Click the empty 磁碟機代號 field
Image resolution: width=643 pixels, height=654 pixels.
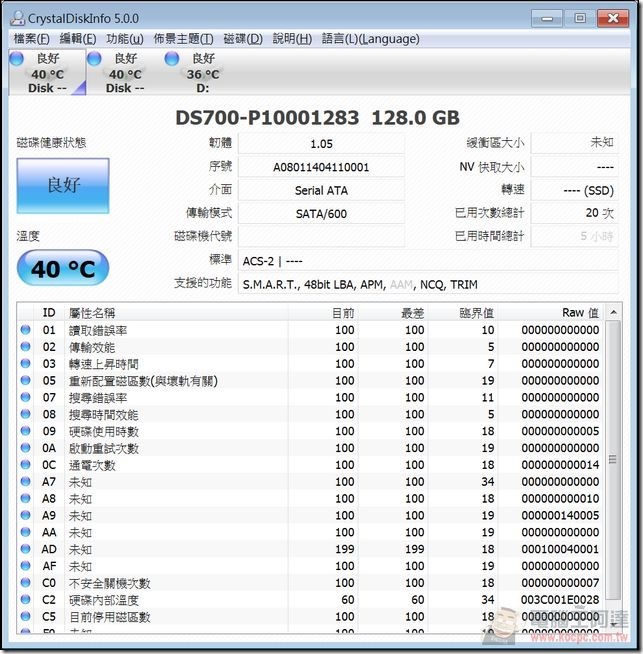[321, 236]
